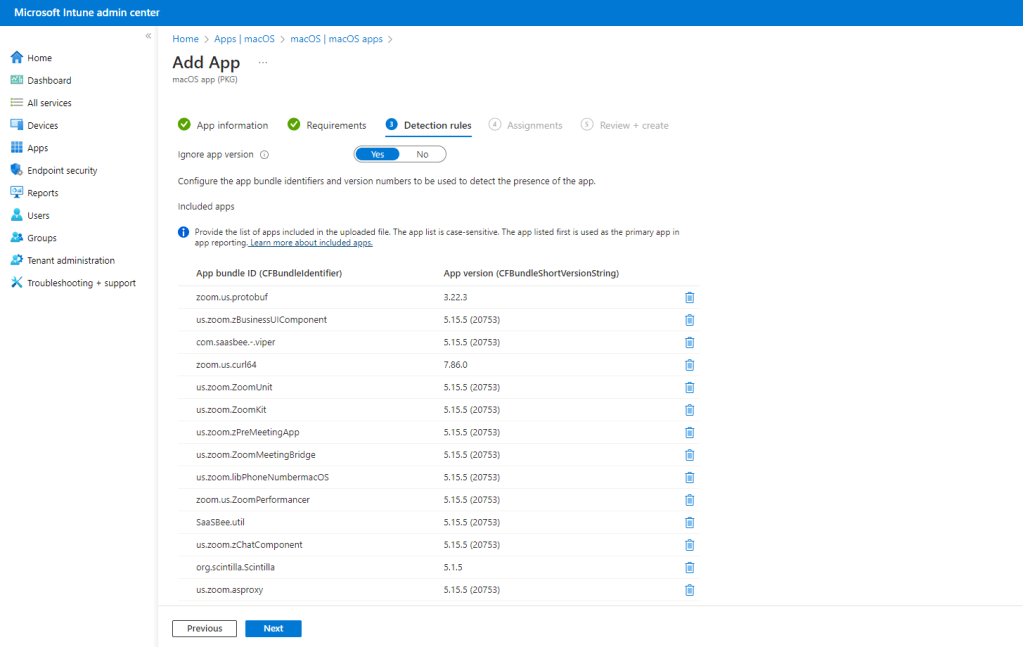1023x647 pixels.
Task: Click the trash icon for SaaSBee.util
Action: (689, 522)
